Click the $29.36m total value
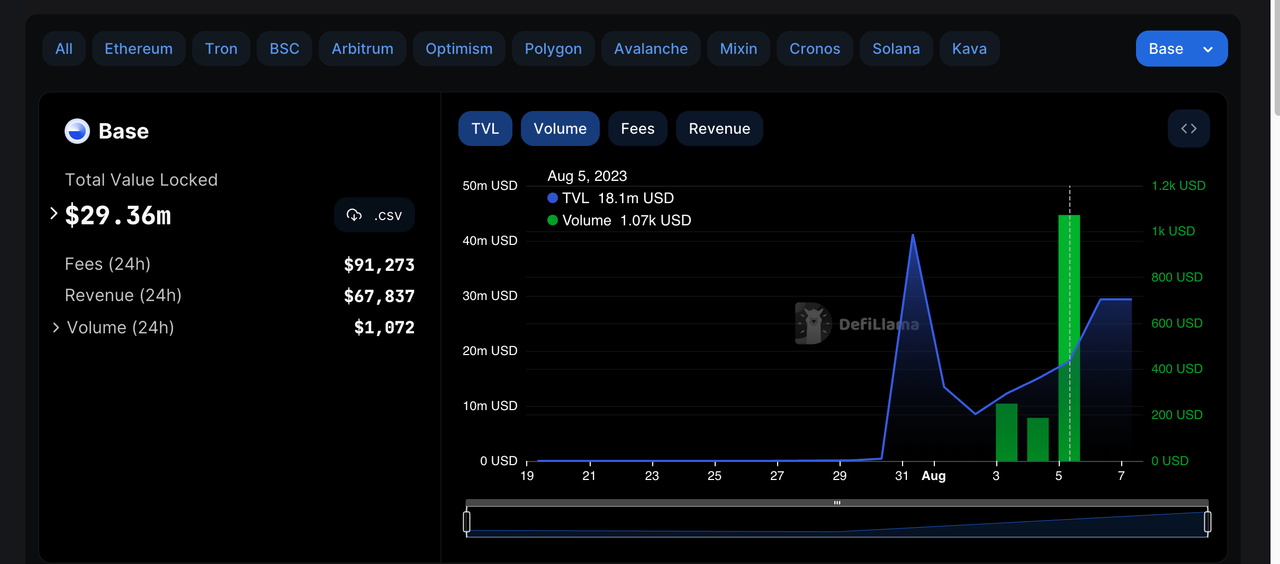This screenshot has height=564, width=1280. point(118,215)
